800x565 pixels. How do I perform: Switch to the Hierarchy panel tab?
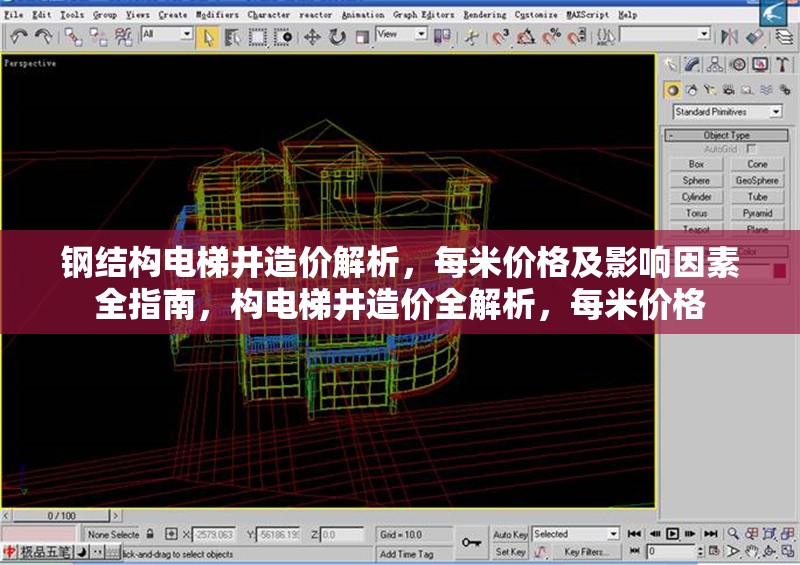tap(714, 64)
